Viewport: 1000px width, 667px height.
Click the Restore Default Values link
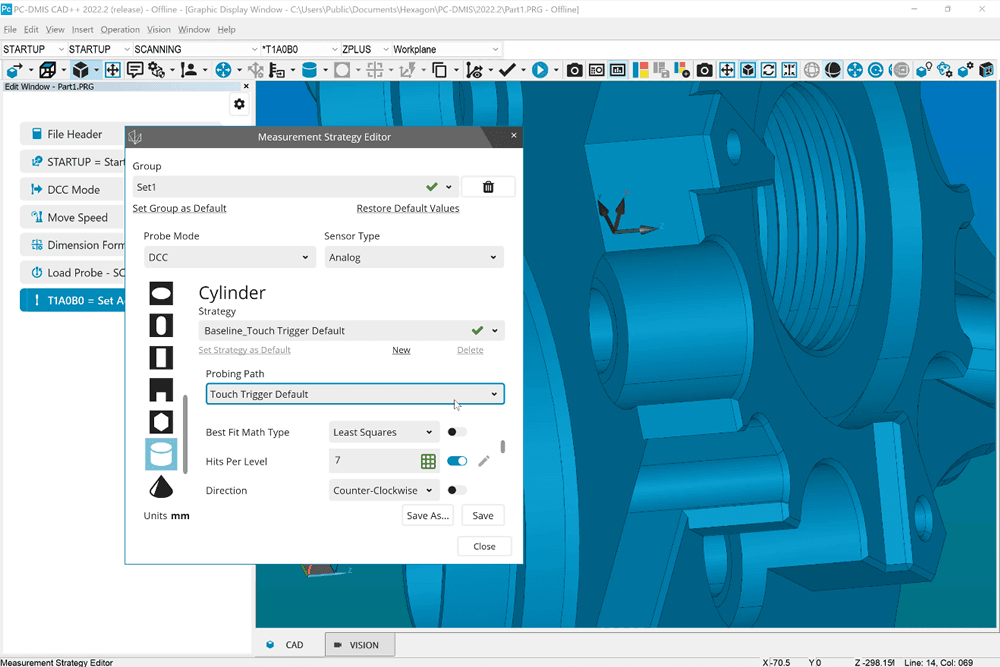click(409, 208)
